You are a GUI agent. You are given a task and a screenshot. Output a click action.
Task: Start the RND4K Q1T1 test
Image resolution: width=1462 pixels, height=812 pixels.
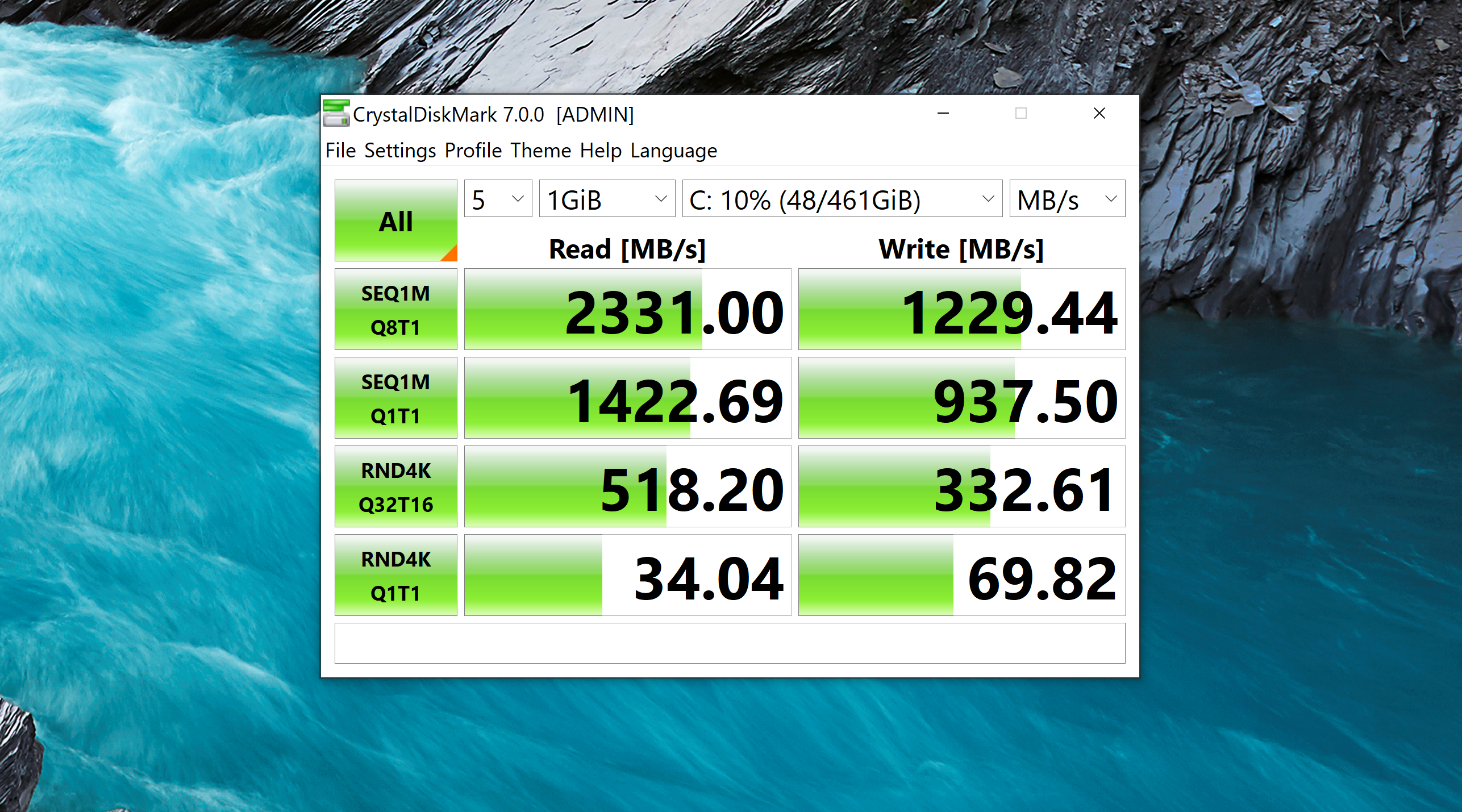pos(395,576)
